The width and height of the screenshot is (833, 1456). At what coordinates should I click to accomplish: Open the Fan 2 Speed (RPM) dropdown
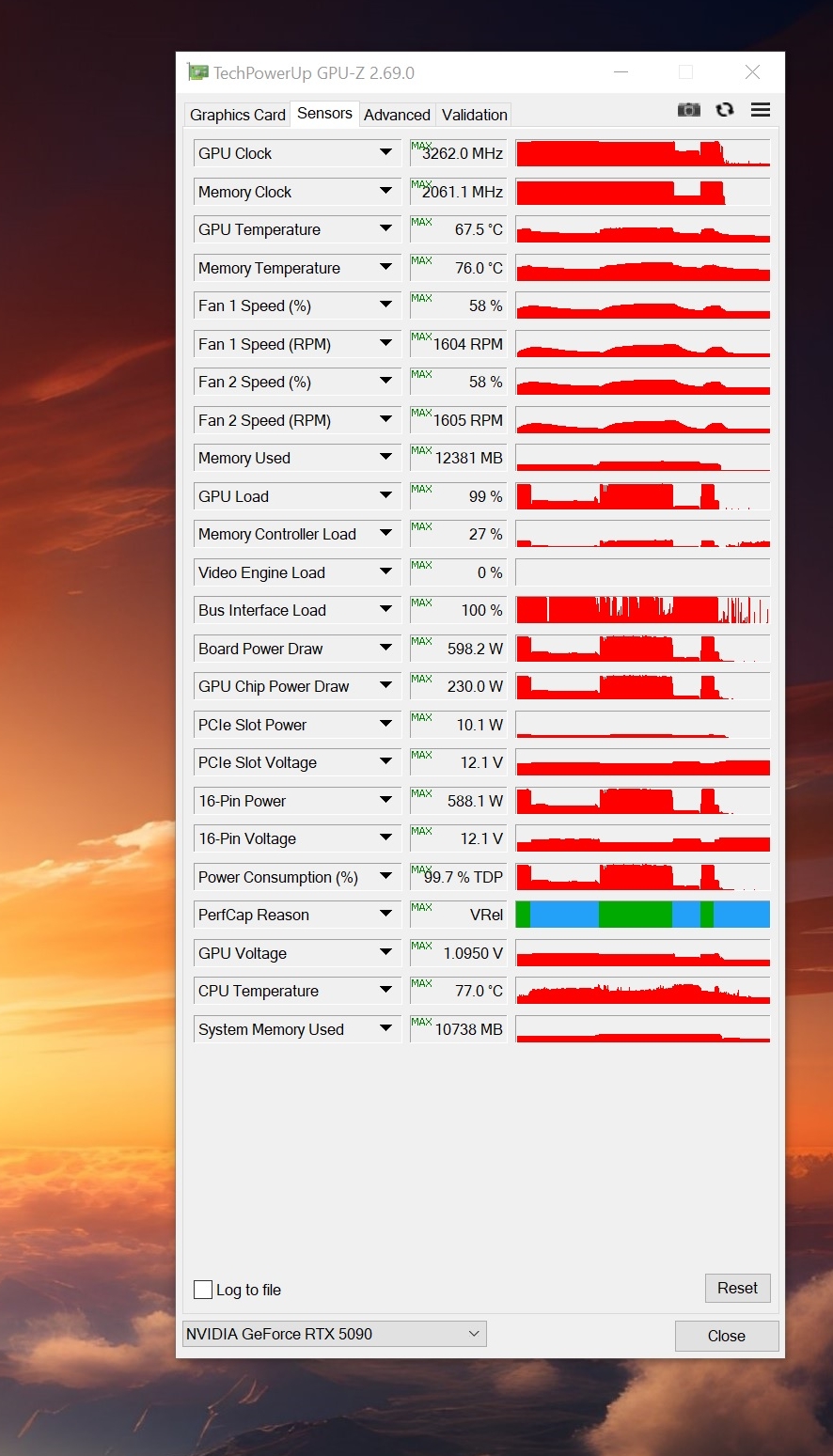(385, 419)
